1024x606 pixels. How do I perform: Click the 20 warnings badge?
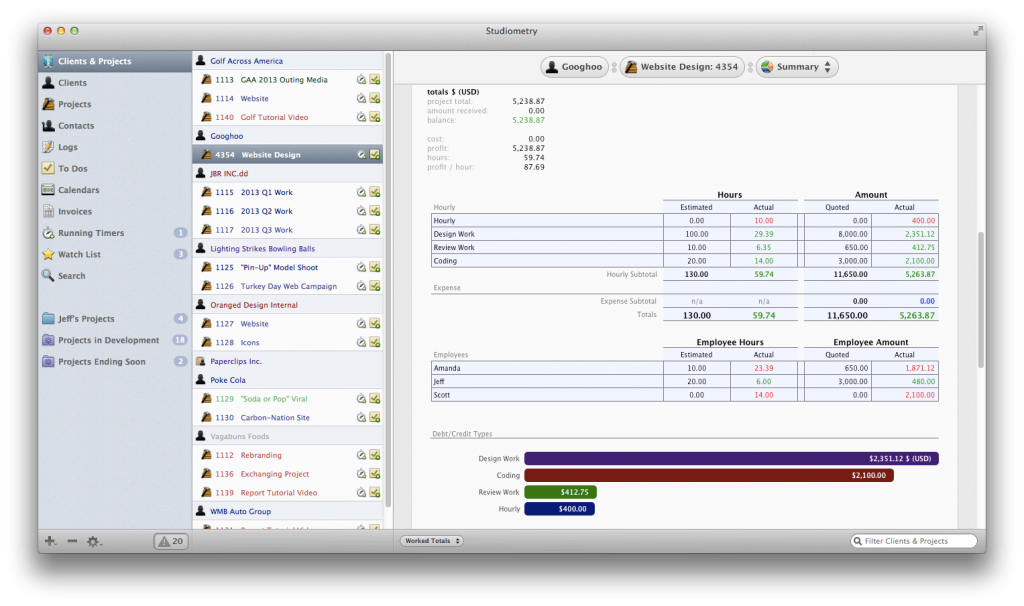tap(170, 540)
